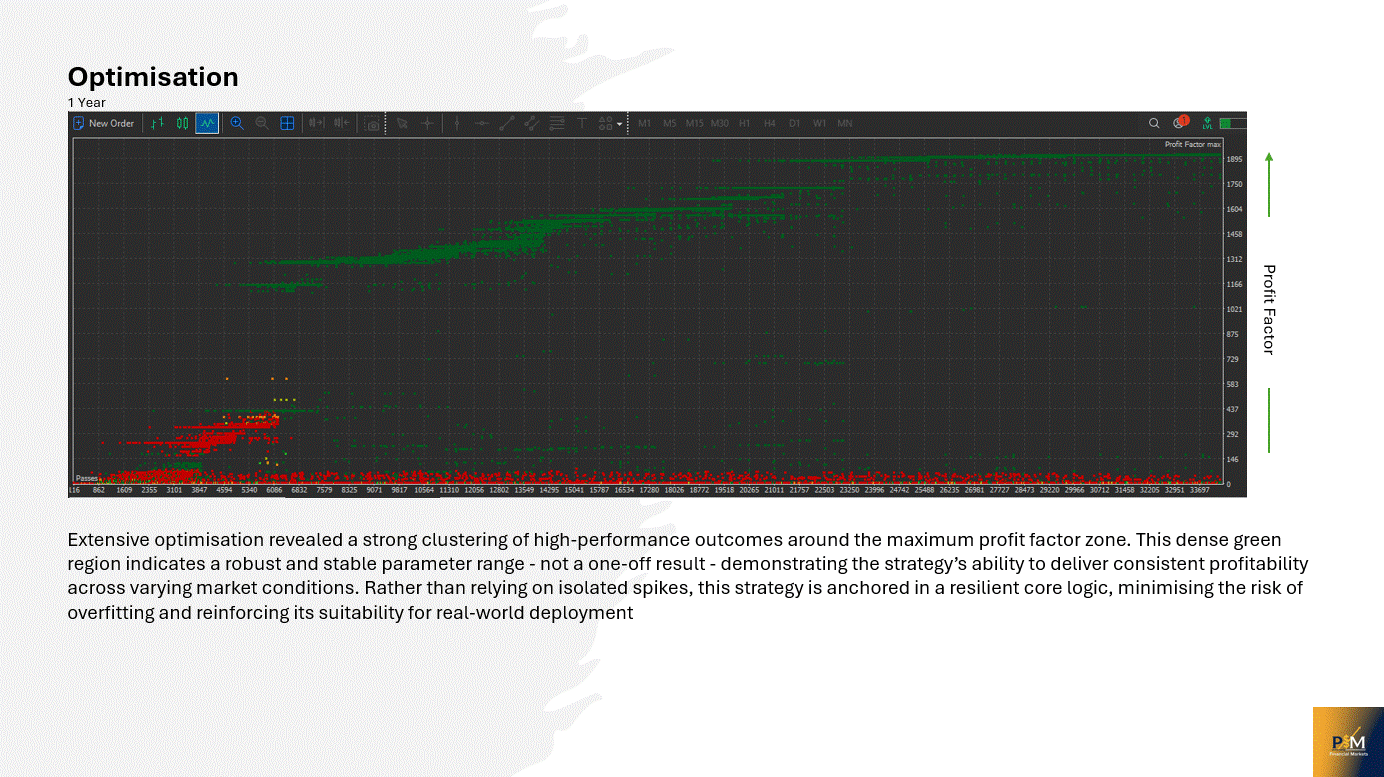Screen dimensions: 1384x777
Task: Click the 'Passes' axis label
Action: coord(87,479)
